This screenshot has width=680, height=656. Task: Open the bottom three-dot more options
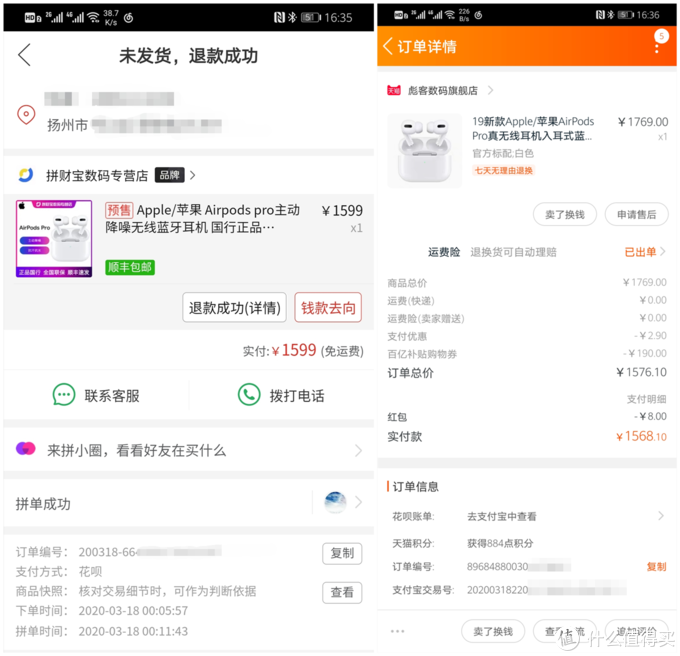coord(397,631)
